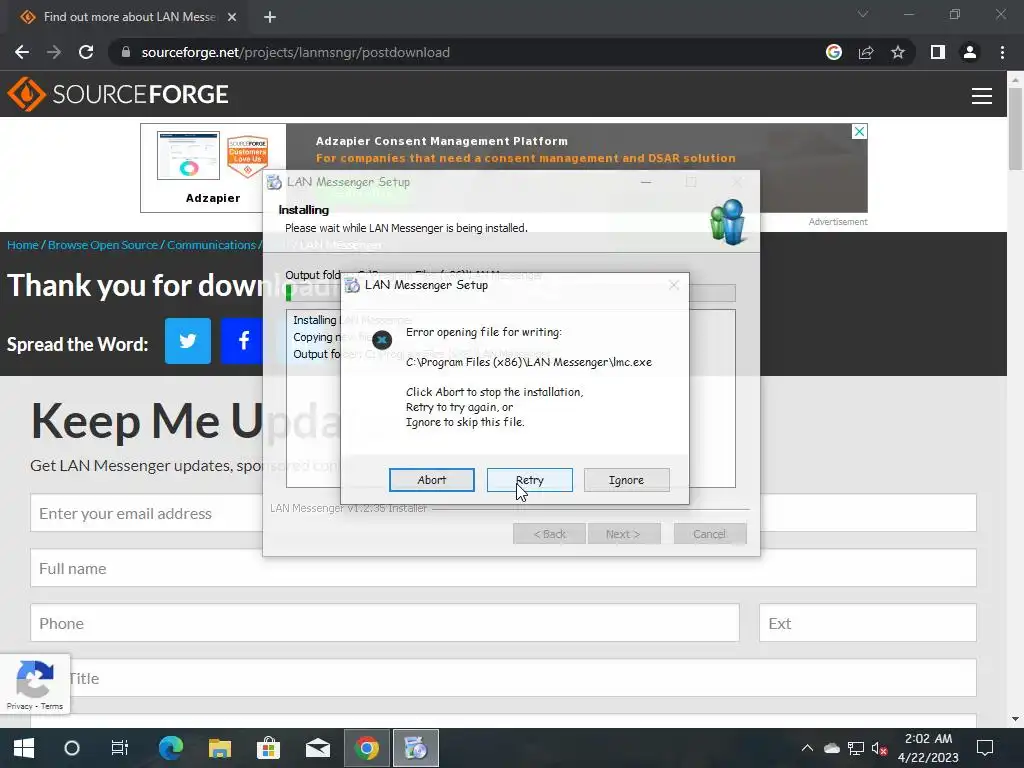Screen dimensions: 1024x768
Task: Click the page vertical scrollbar thumb
Action: point(1015,127)
